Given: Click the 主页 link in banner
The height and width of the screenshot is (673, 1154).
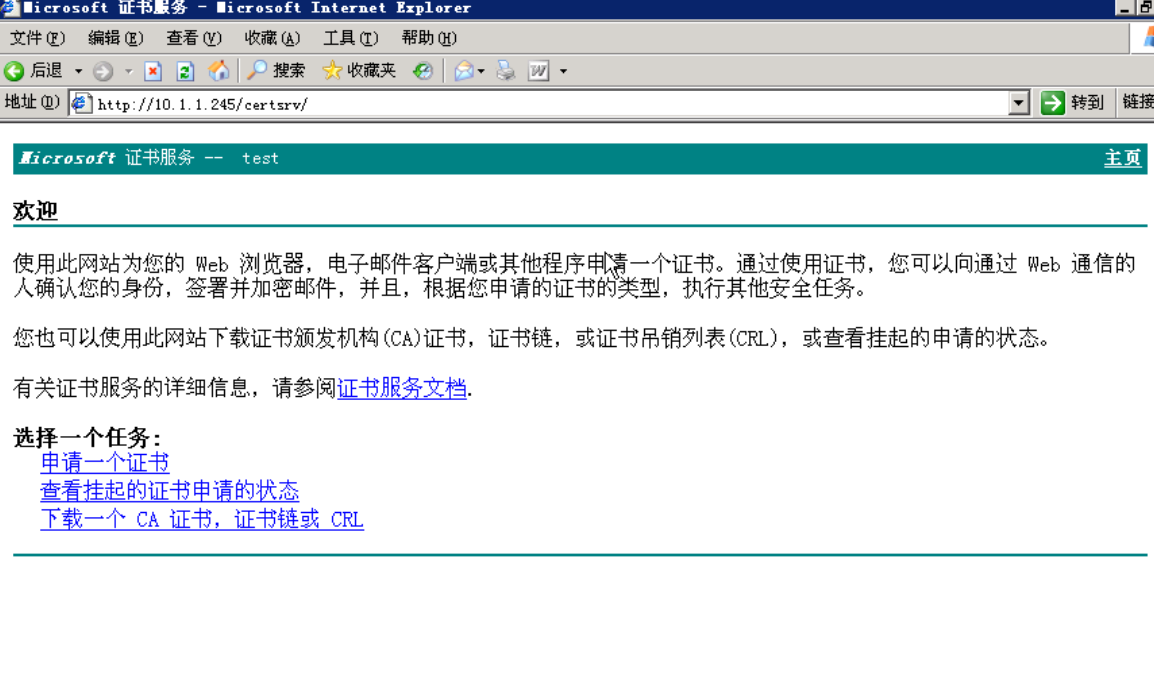Looking at the screenshot, I should click(1122, 158).
